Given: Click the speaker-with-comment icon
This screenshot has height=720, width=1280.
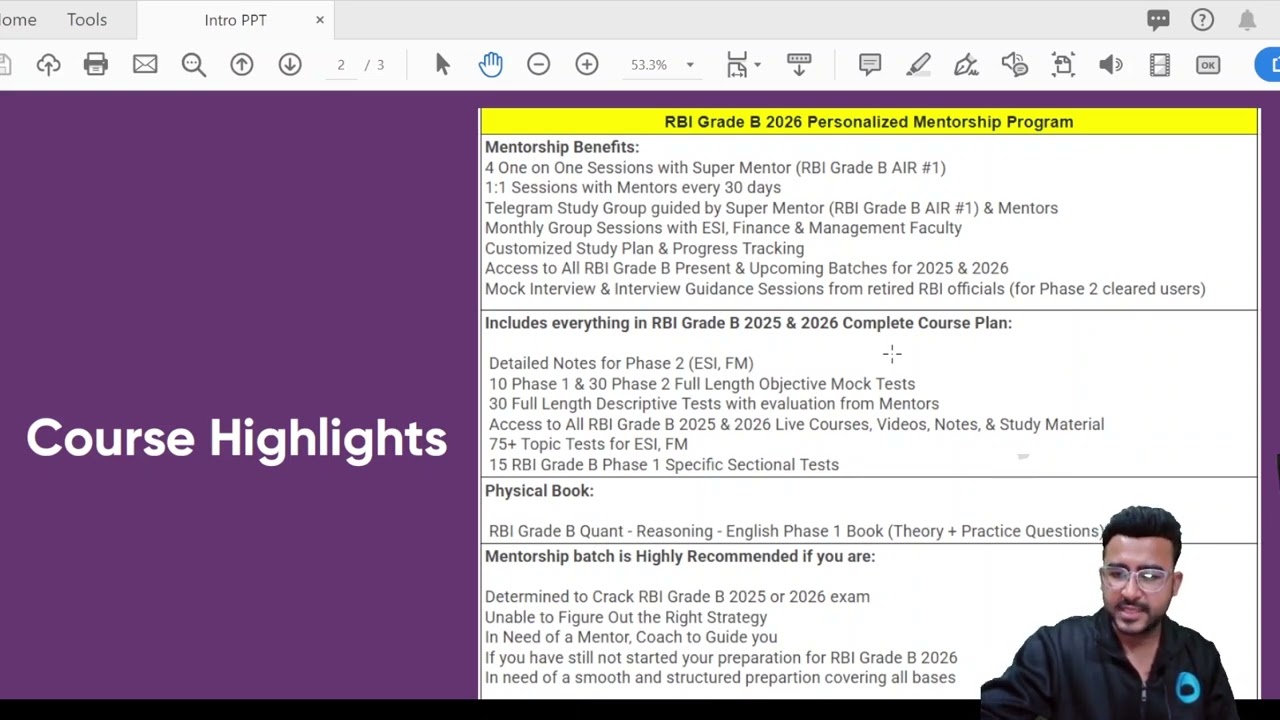Looking at the screenshot, I should (x=1015, y=65).
